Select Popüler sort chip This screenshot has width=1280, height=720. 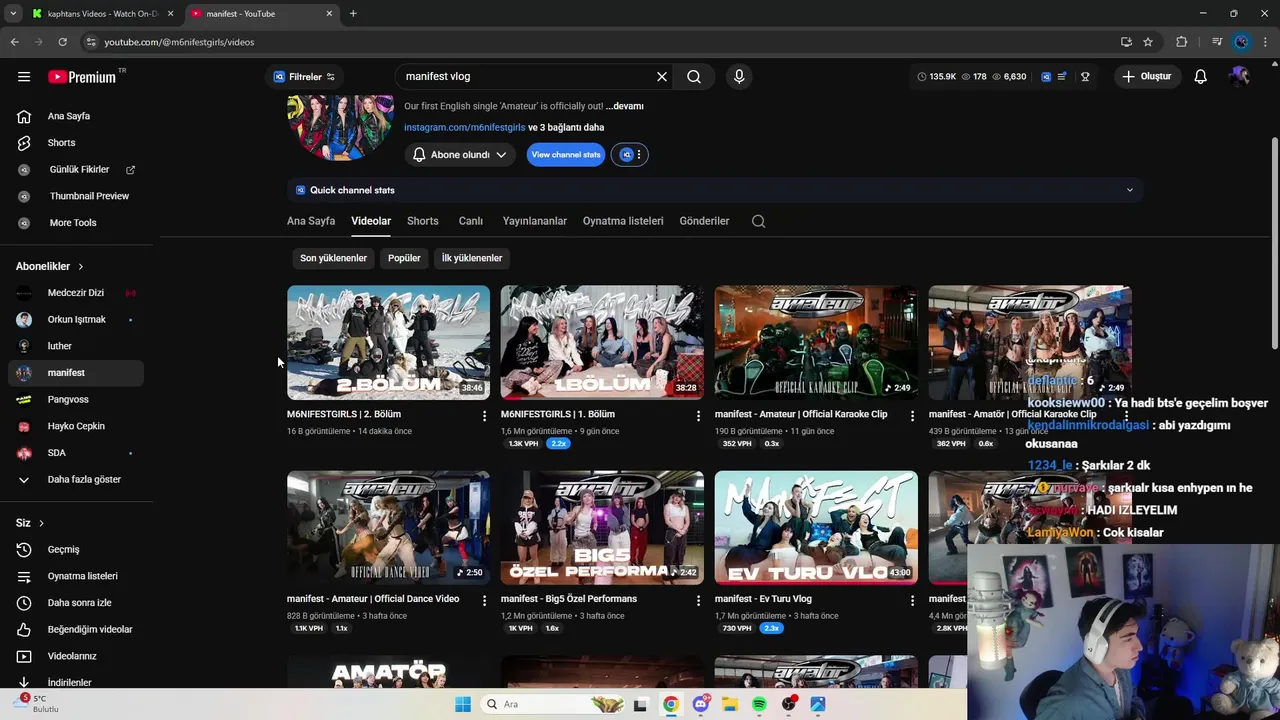point(404,258)
